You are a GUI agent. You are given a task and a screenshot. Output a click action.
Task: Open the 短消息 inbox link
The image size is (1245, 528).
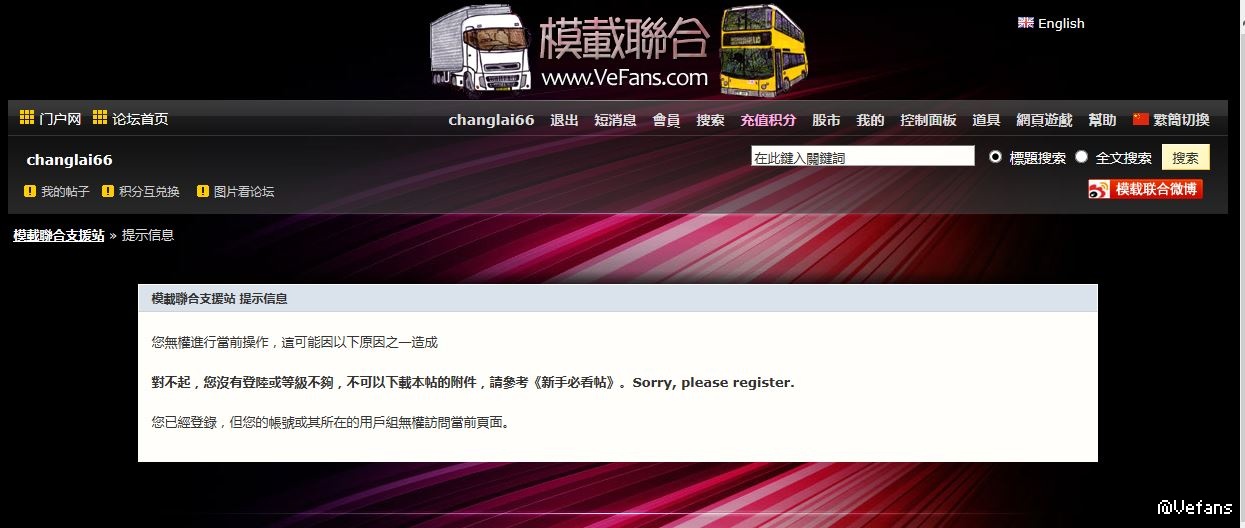pyautogui.click(x=615, y=120)
